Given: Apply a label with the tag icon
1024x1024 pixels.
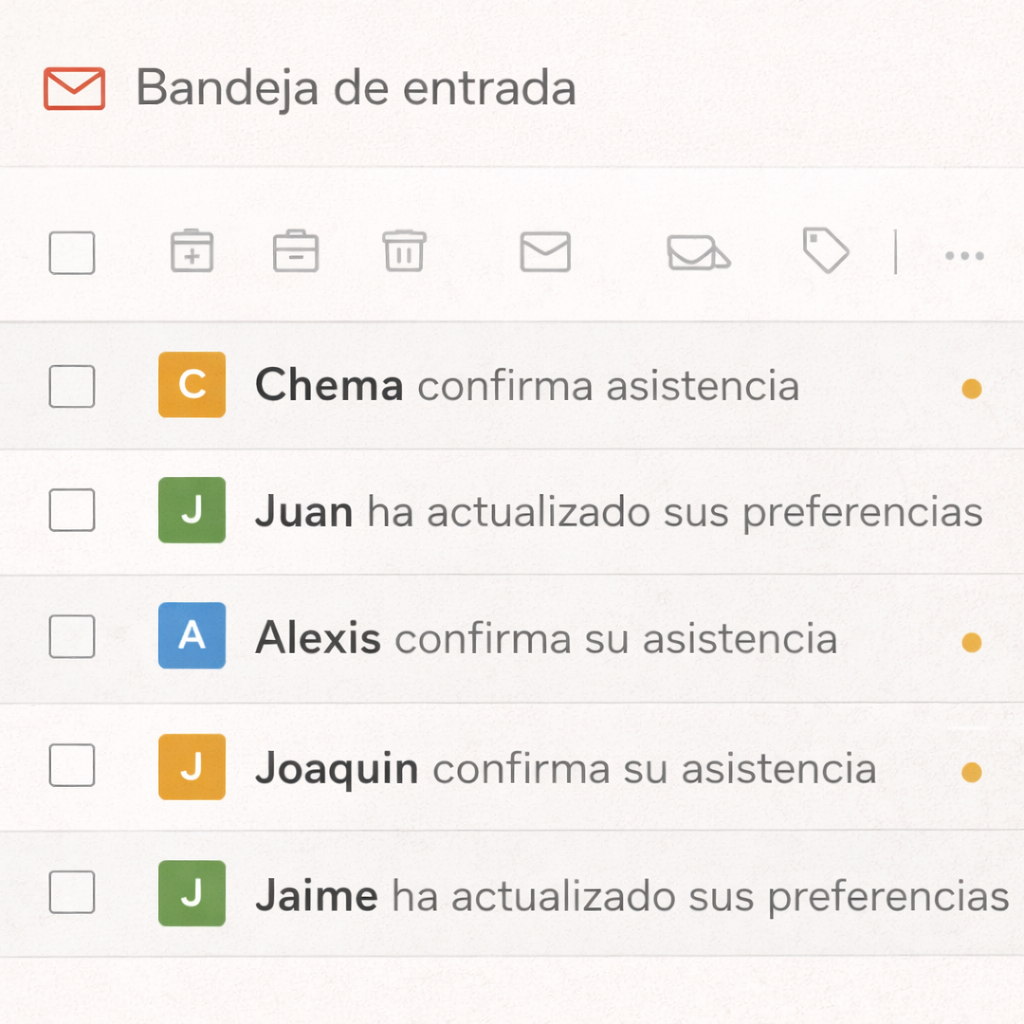Looking at the screenshot, I should pos(825,252).
